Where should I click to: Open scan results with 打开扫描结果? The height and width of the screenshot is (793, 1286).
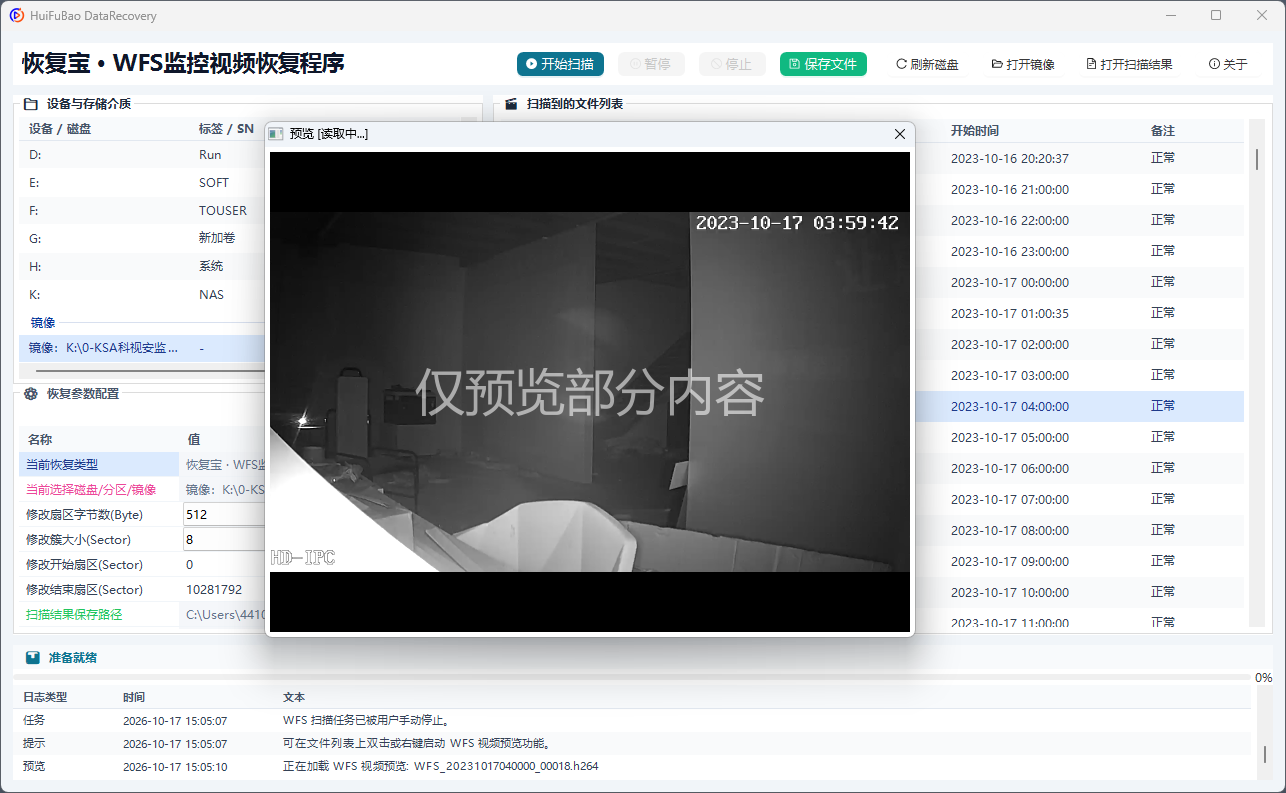(1129, 64)
